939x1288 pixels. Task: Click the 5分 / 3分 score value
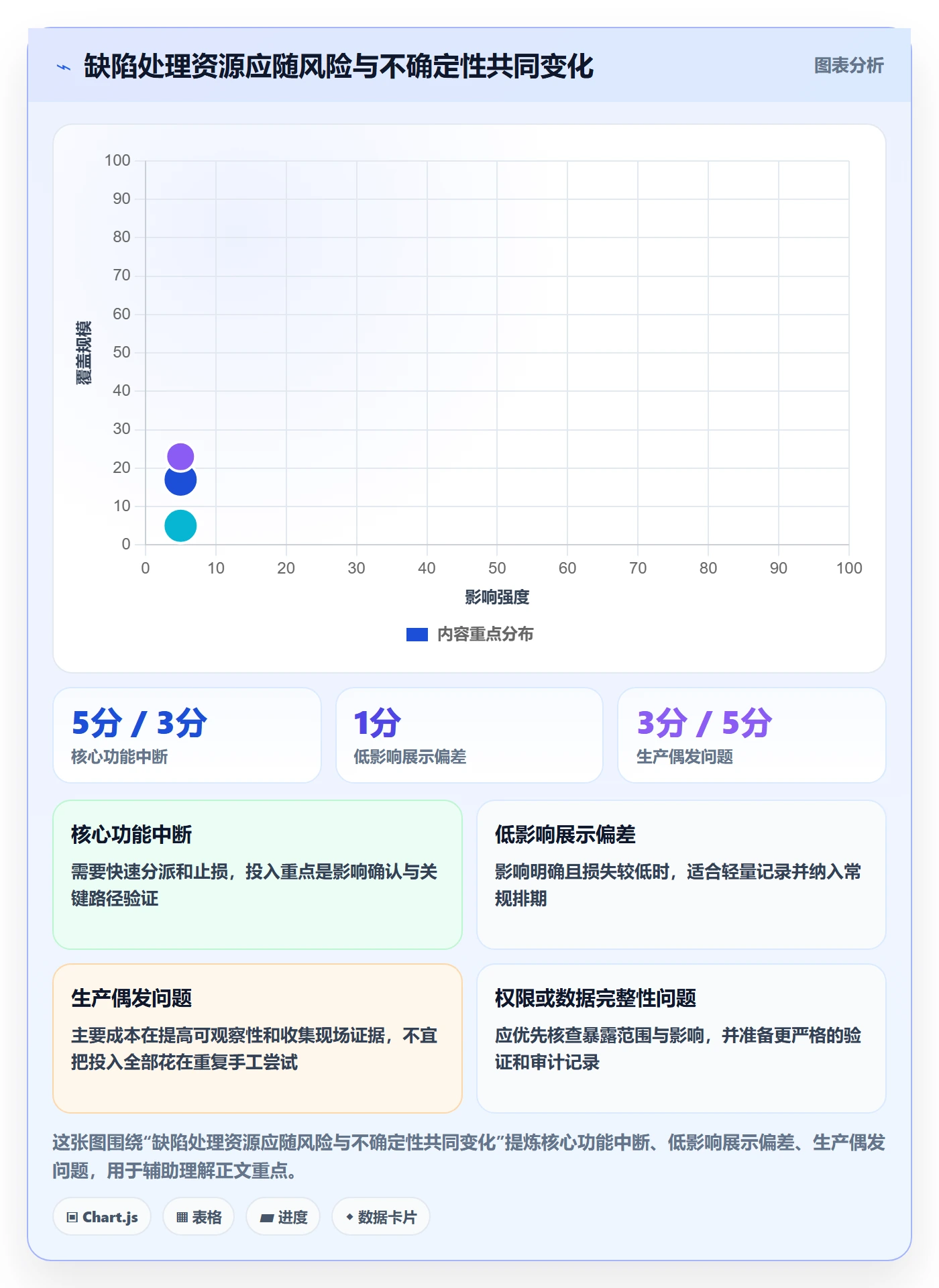click(x=140, y=723)
